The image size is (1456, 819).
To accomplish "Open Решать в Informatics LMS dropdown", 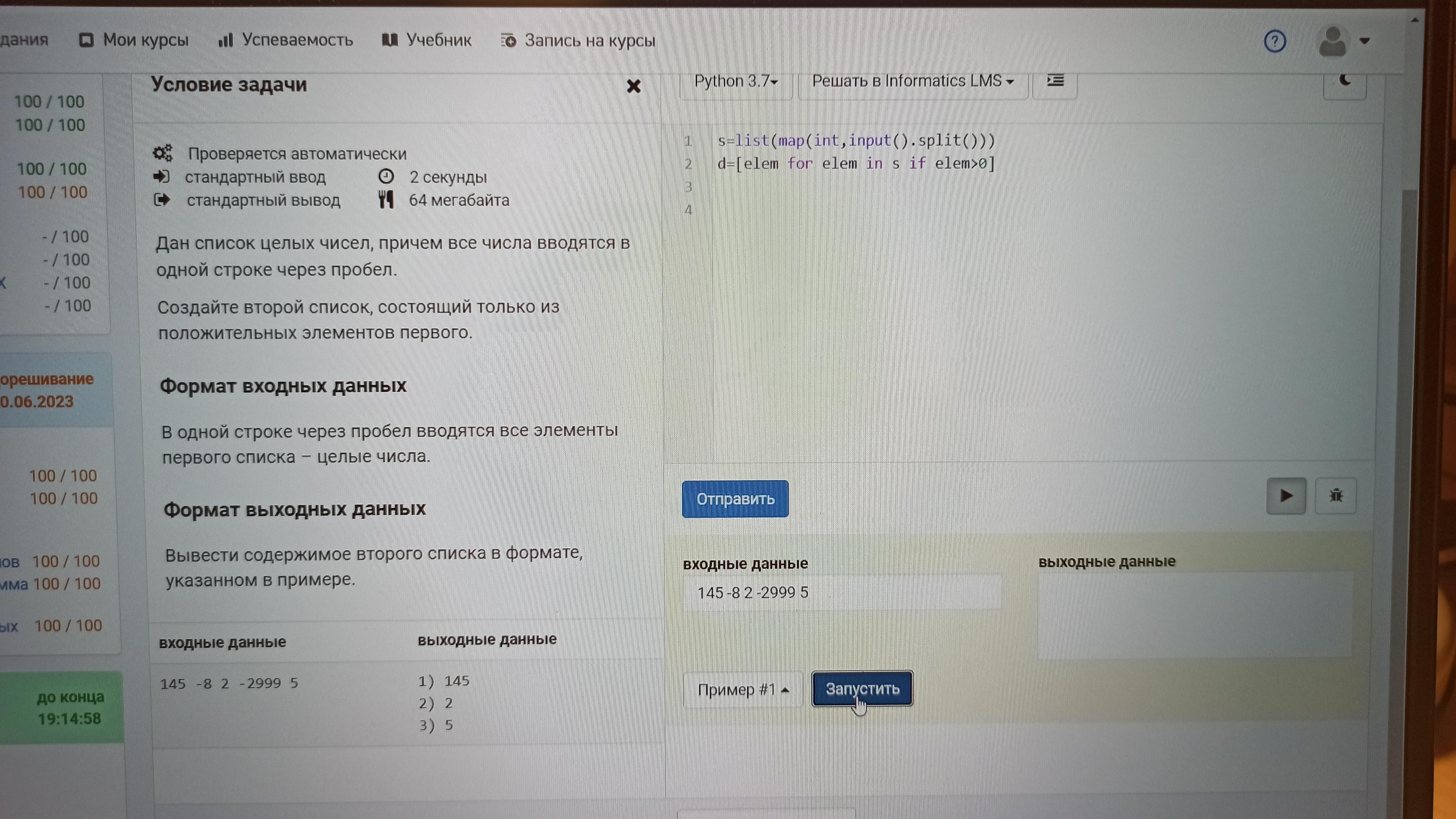I will pyautogui.click(x=912, y=82).
